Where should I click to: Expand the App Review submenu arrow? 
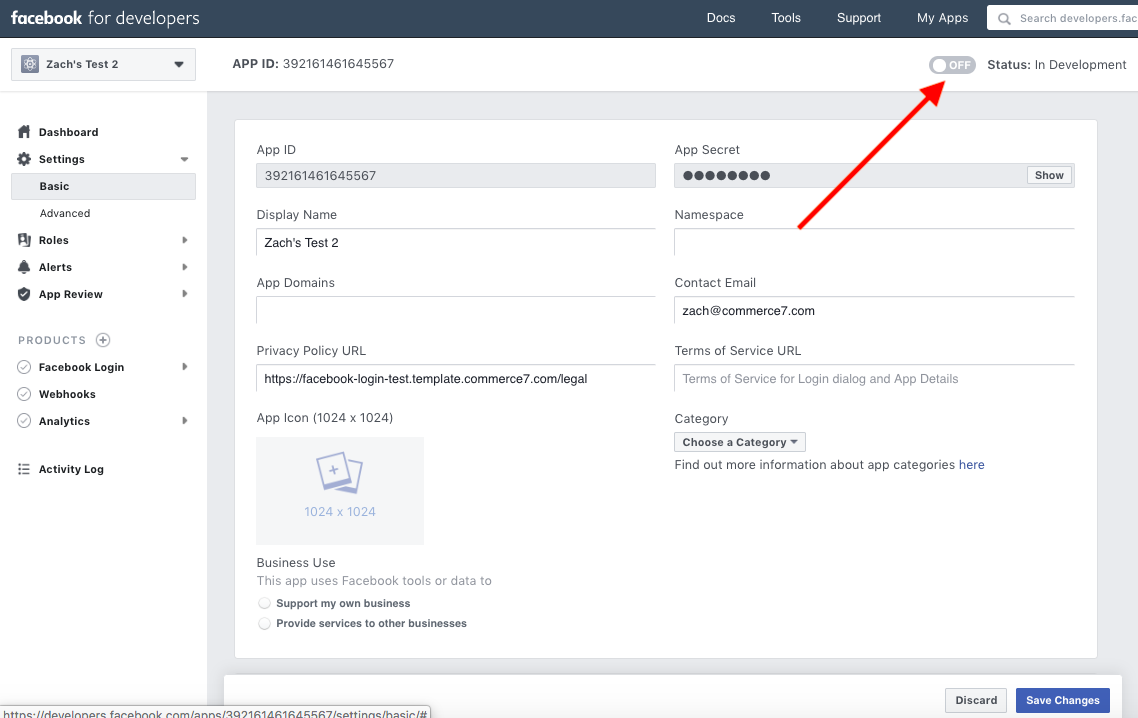pos(184,294)
